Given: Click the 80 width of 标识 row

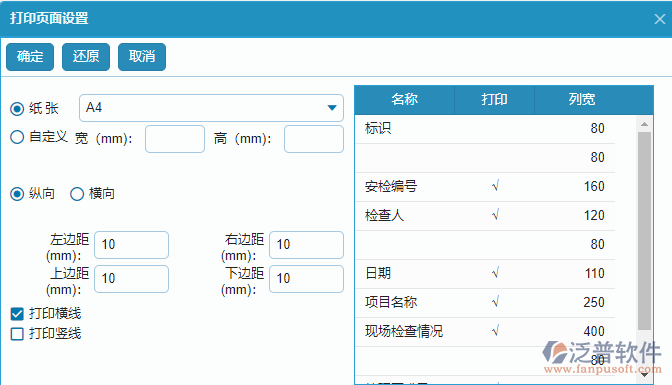Looking at the screenshot, I should point(597,128).
